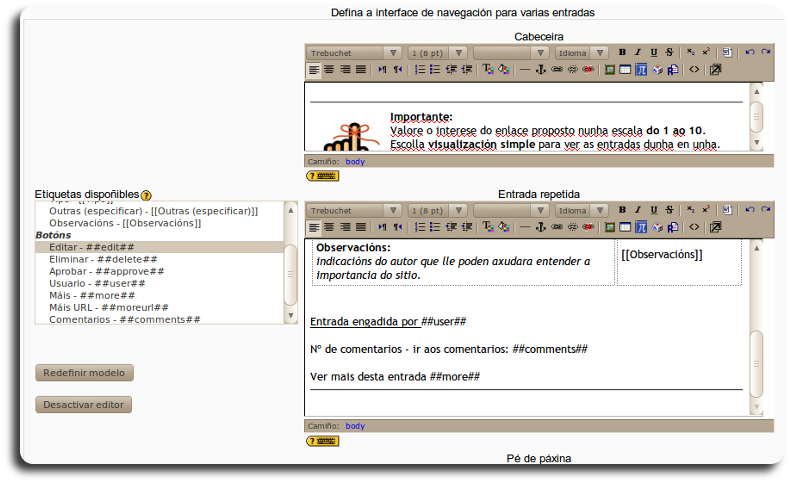
Task: Select 'Comentarios - ##comments##' in tag list
Action: tap(124, 320)
